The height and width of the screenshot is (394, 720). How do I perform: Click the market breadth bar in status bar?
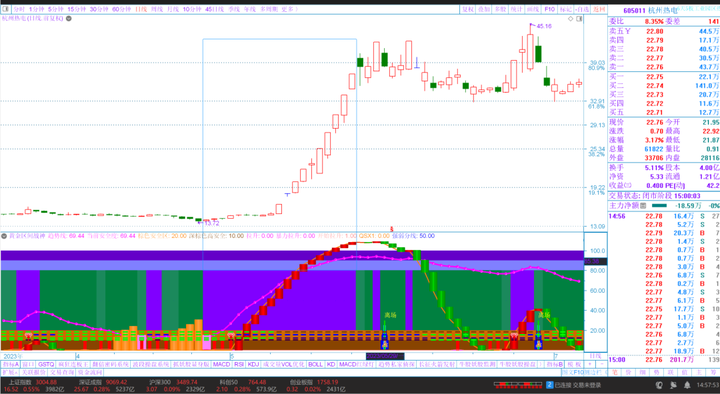pyautogui.click(x=518, y=384)
